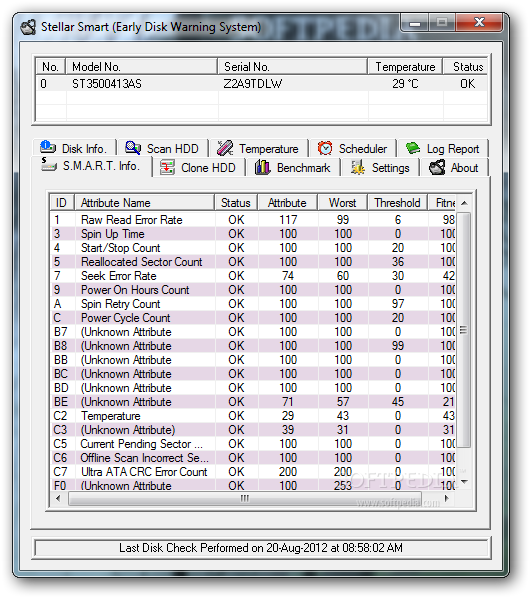Click the disk list Temperature column header

tap(405, 67)
